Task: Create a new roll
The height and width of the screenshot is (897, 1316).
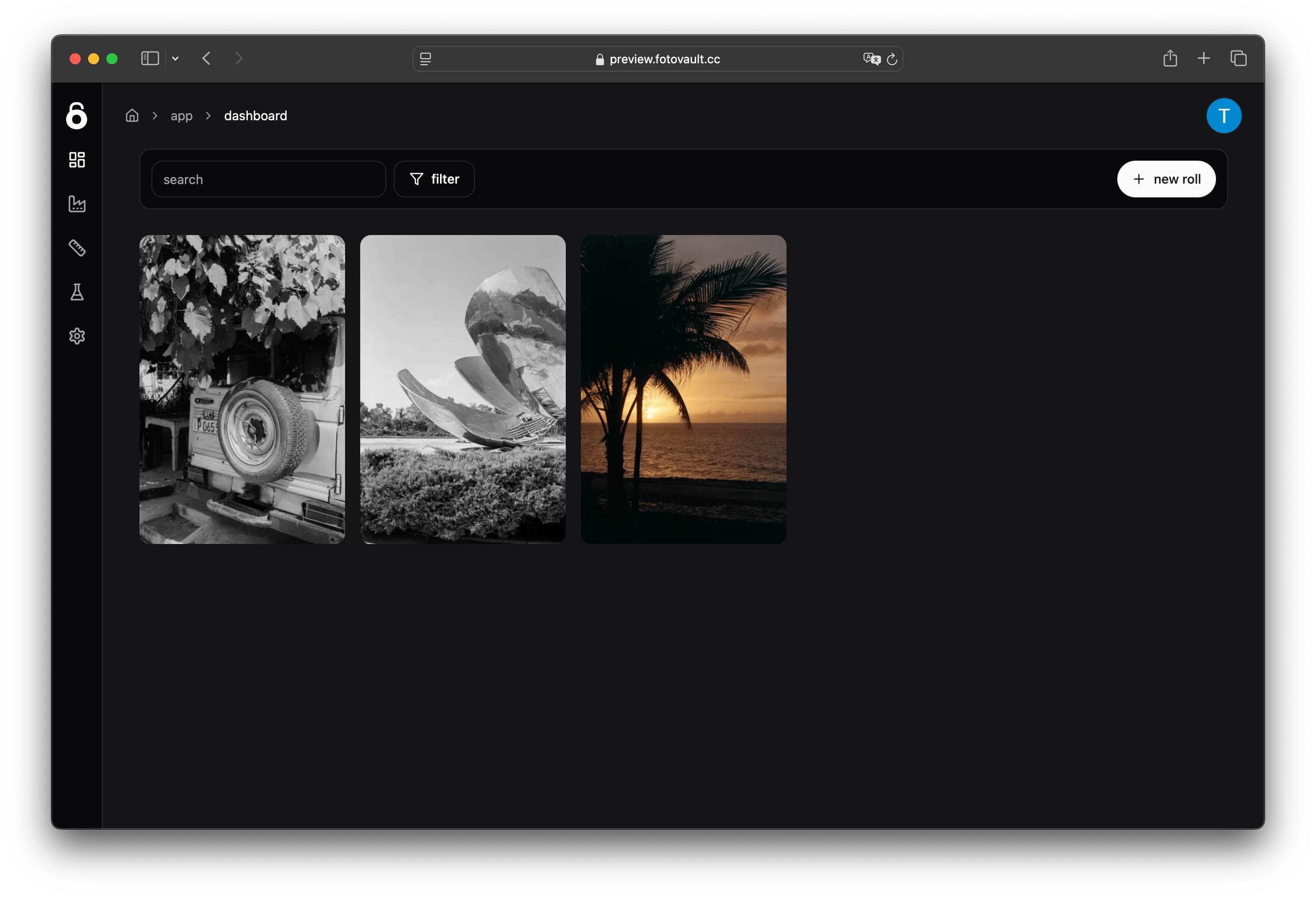Action: (1166, 179)
